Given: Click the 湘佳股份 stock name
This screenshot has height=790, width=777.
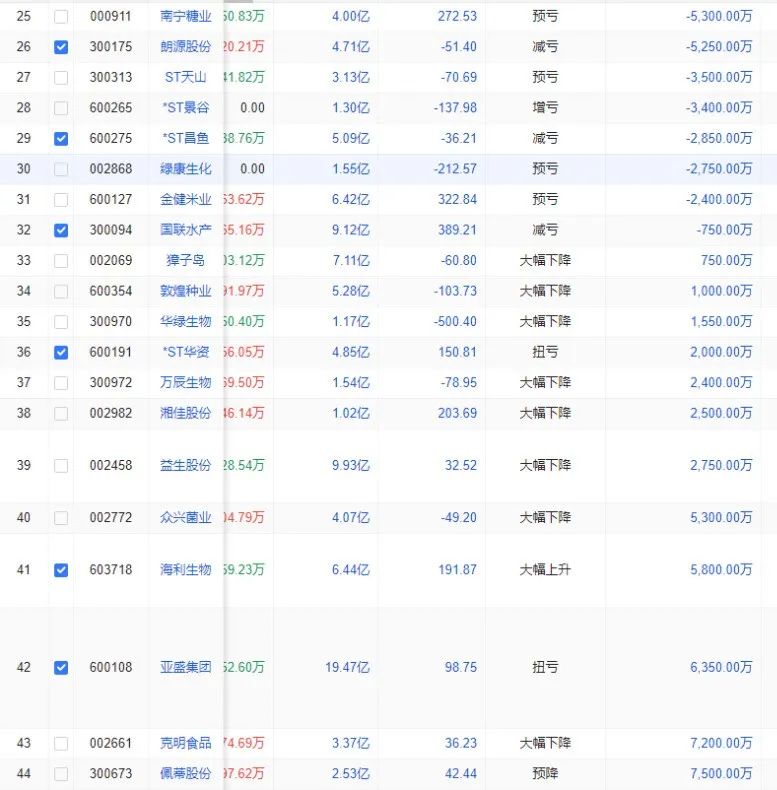Looking at the screenshot, I should 185,414.
